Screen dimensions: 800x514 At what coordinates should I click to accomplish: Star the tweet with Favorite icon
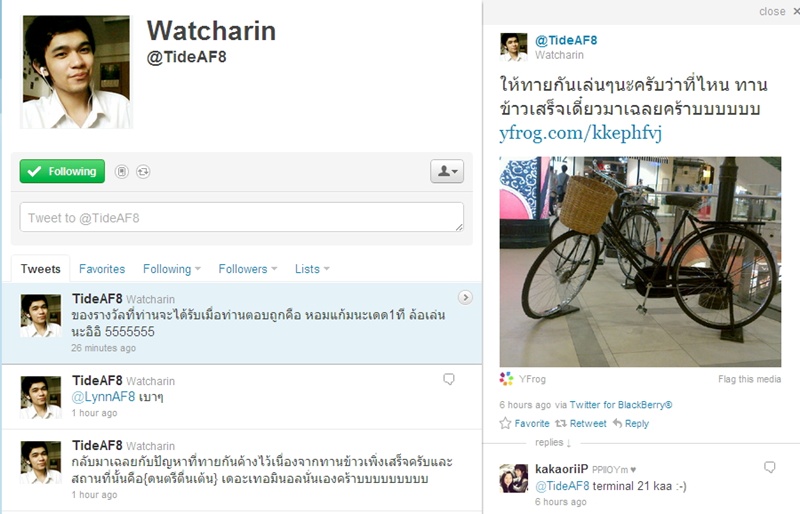coord(505,423)
